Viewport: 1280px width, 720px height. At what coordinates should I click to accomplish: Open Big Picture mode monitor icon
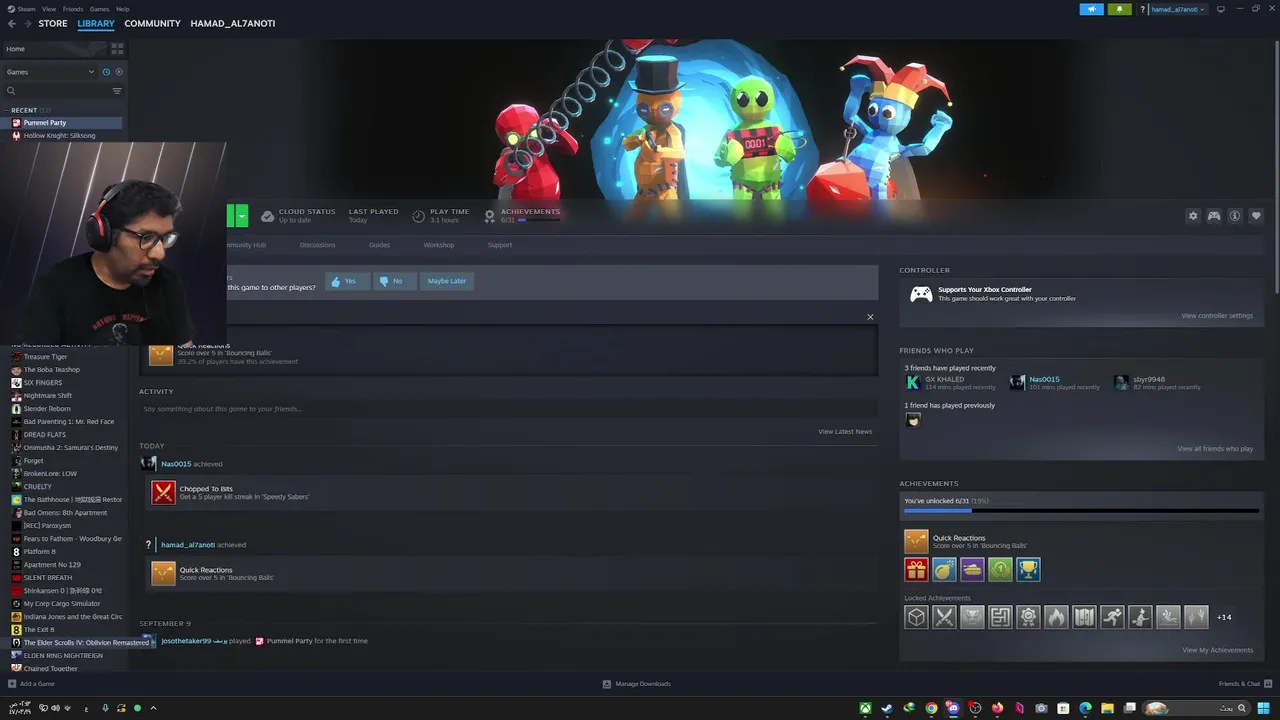[1220, 9]
